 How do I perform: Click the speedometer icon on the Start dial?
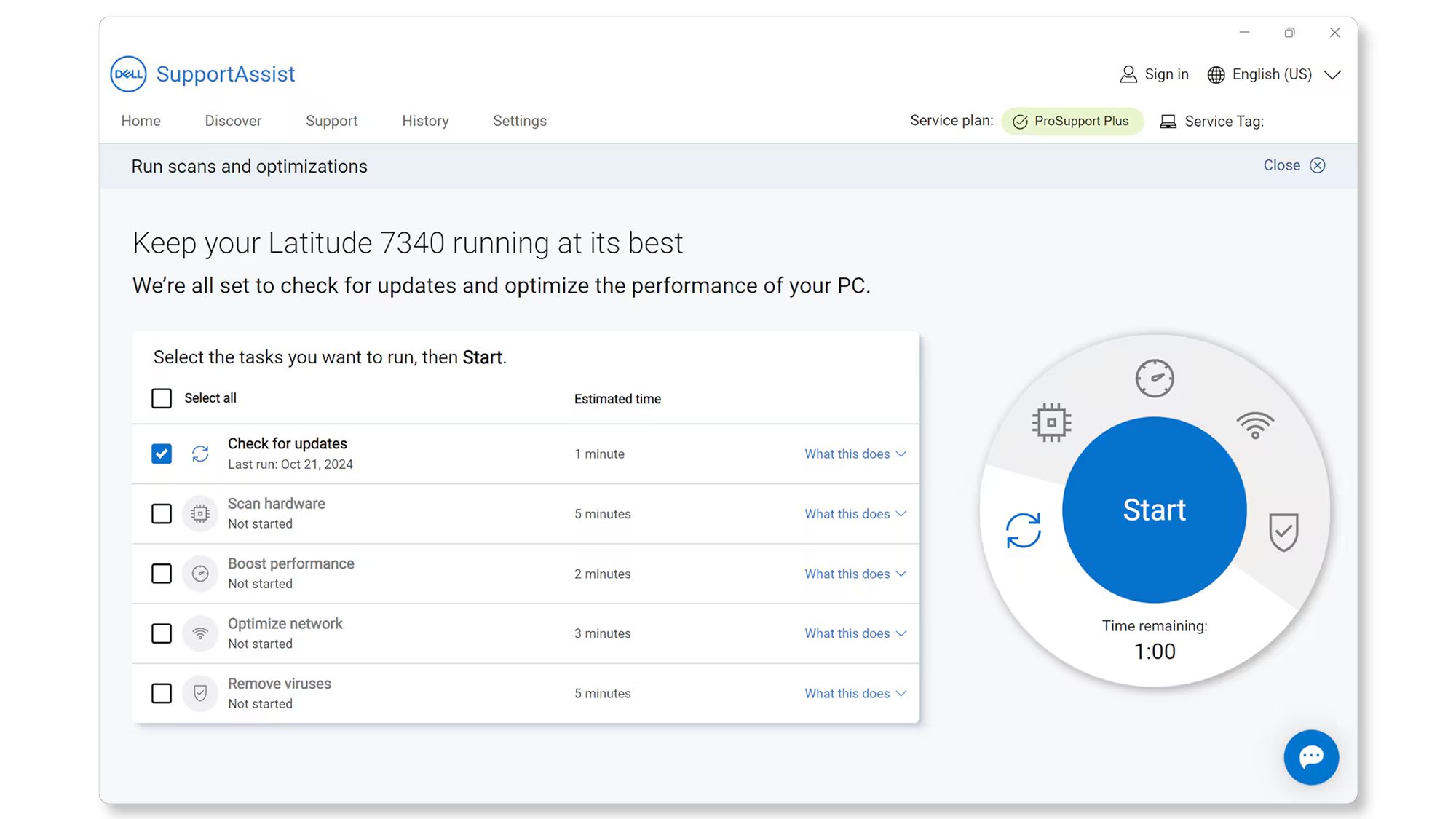[x=1155, y=378]
